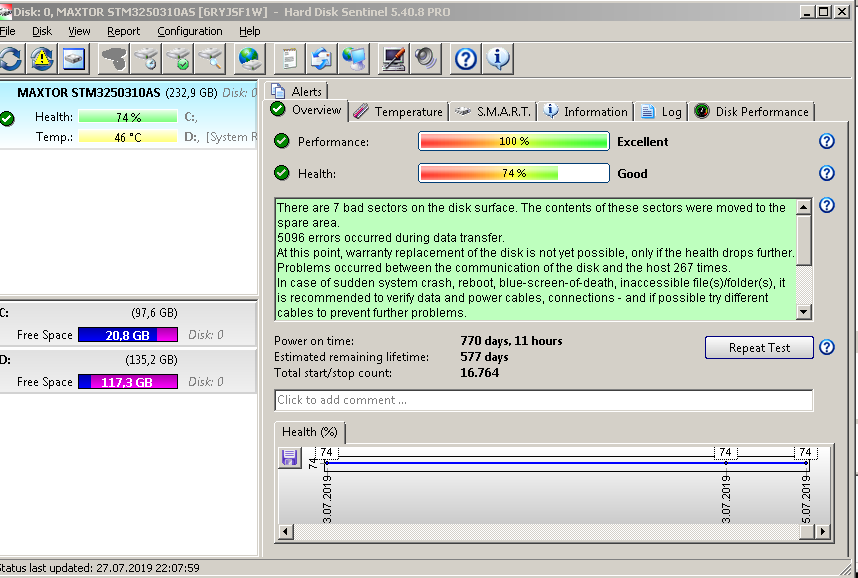This screenshot has height=578, width=858.
Task: Click the Good health rating text
Action: [632, 174]
